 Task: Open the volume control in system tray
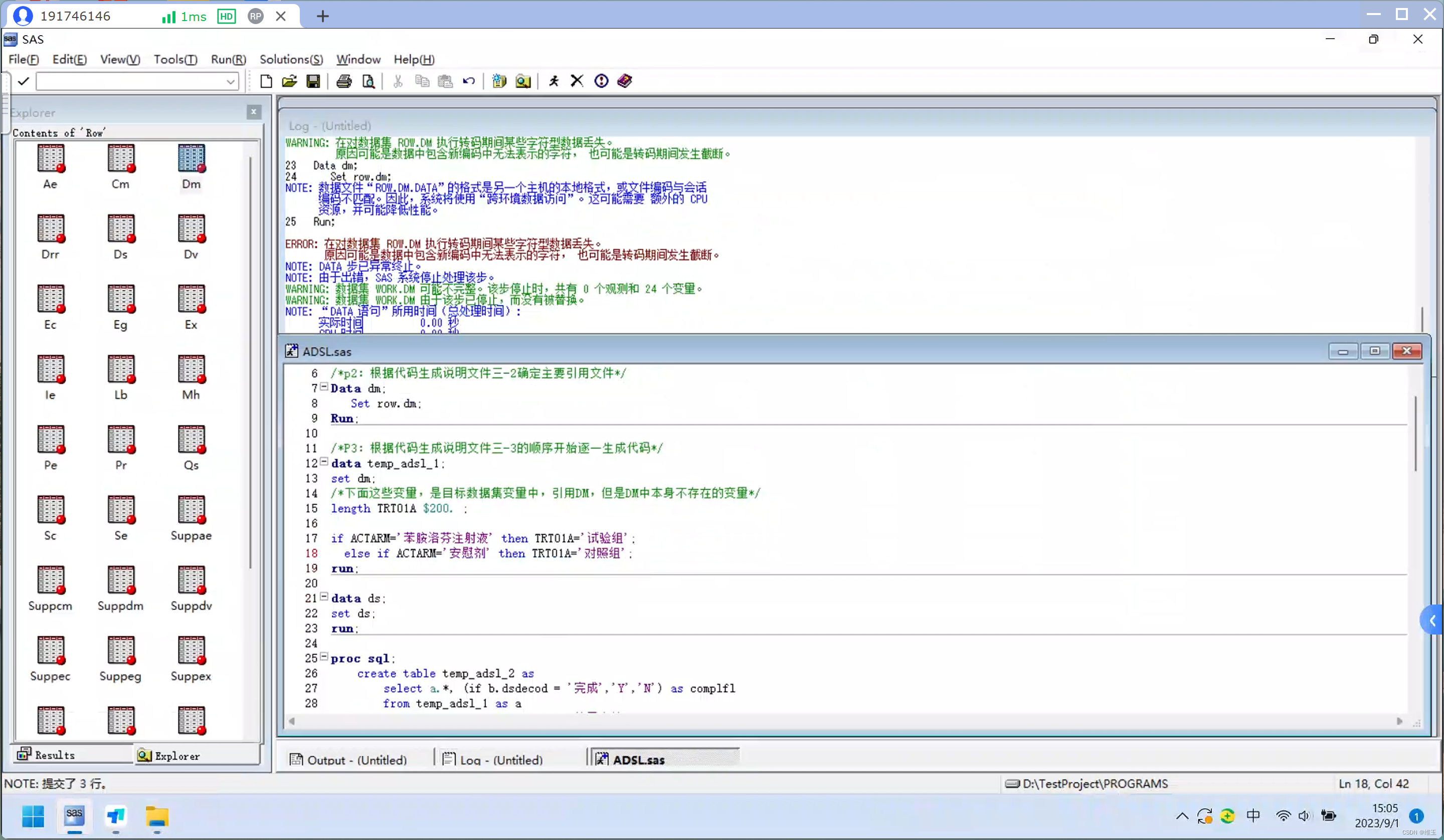[x=1304, y=816]
